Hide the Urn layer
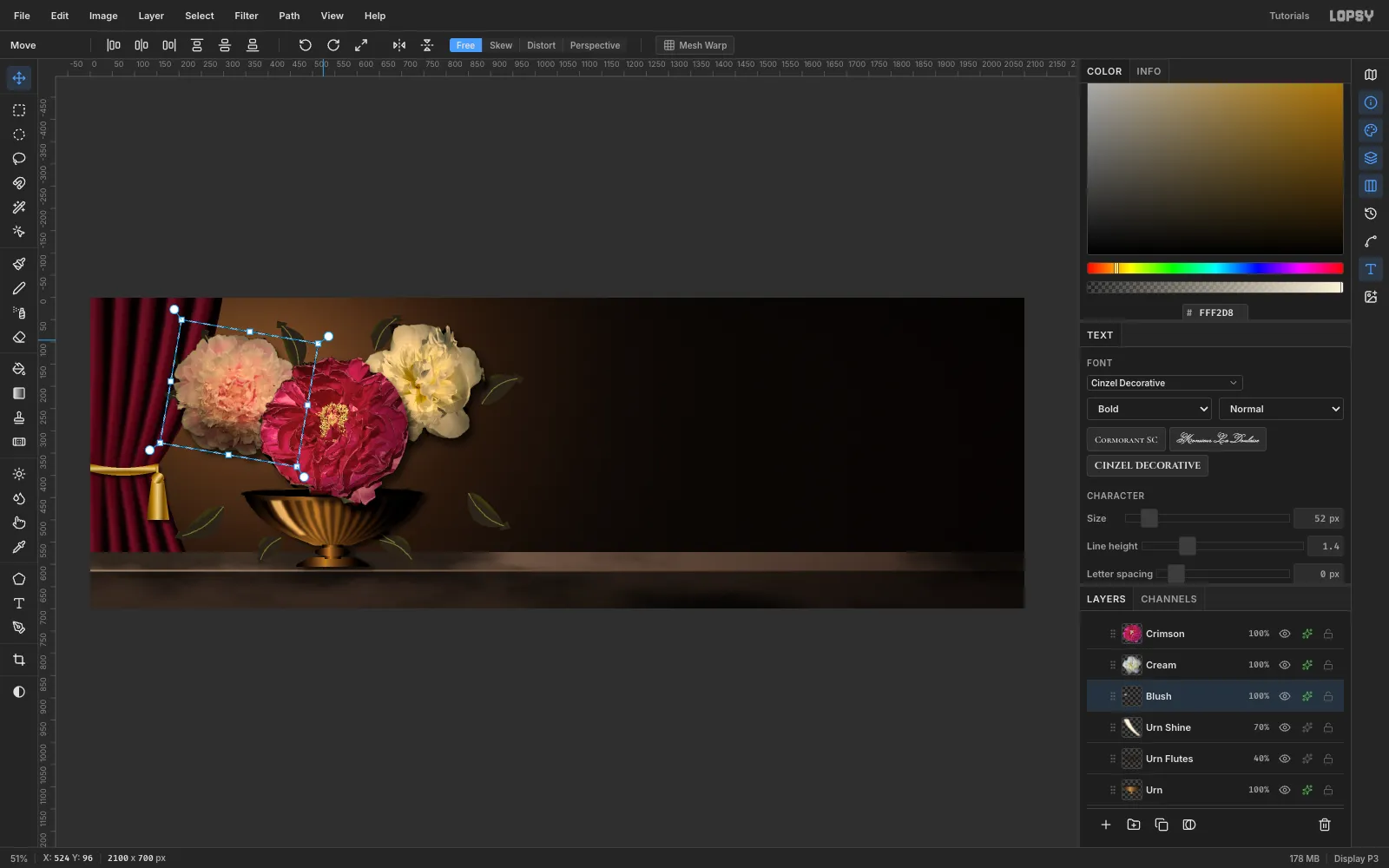Viewport: 1389px width, 868px height. [1284, 790]
